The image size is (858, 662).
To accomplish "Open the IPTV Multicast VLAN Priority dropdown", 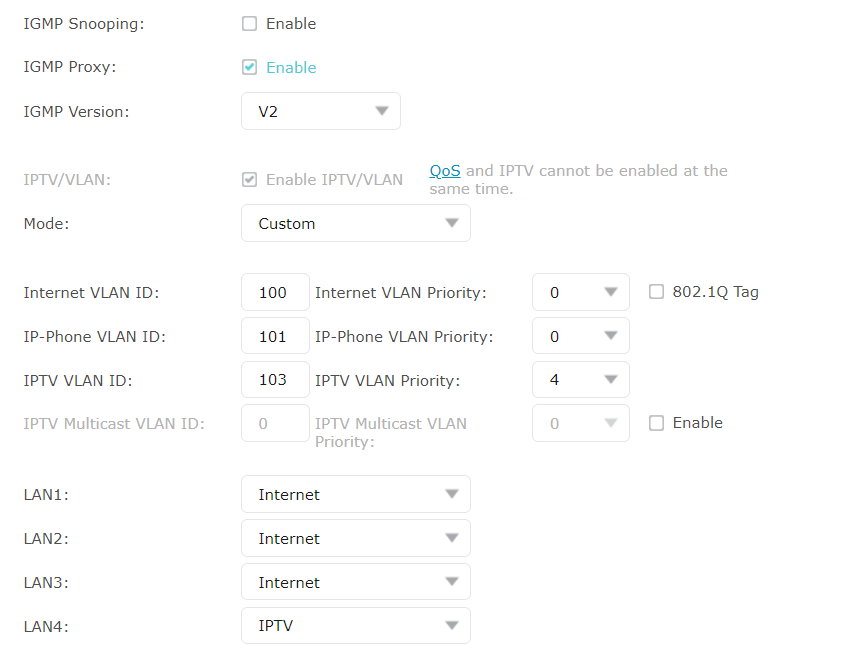I will (581, 423).
